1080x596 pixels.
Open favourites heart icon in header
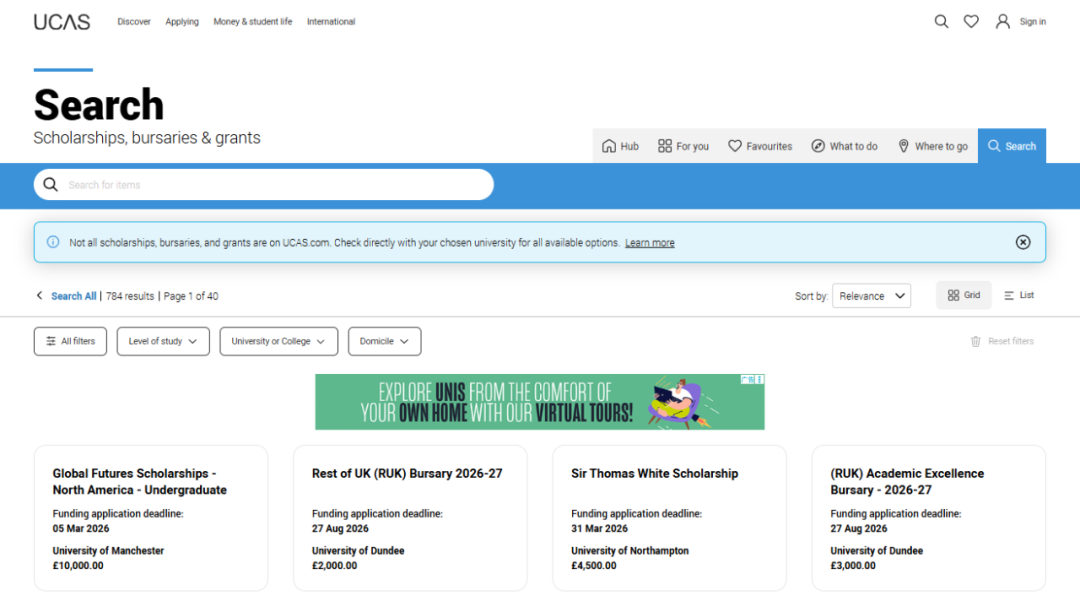(x=971, y=22)
